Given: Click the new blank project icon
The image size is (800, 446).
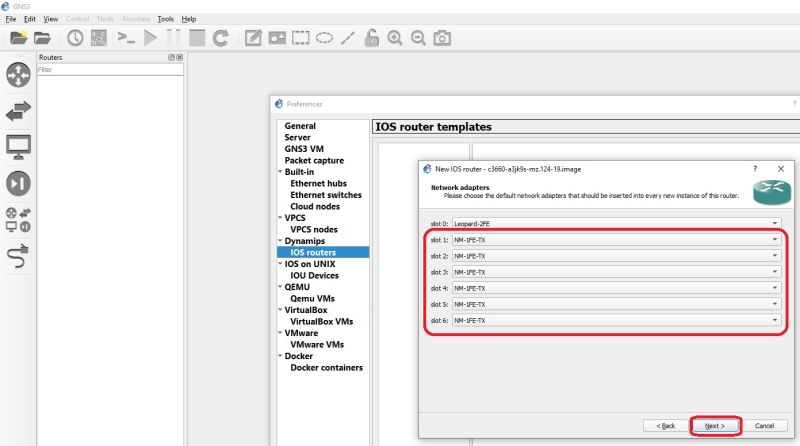Looking at the screenshot, I should tap(18, 38).
